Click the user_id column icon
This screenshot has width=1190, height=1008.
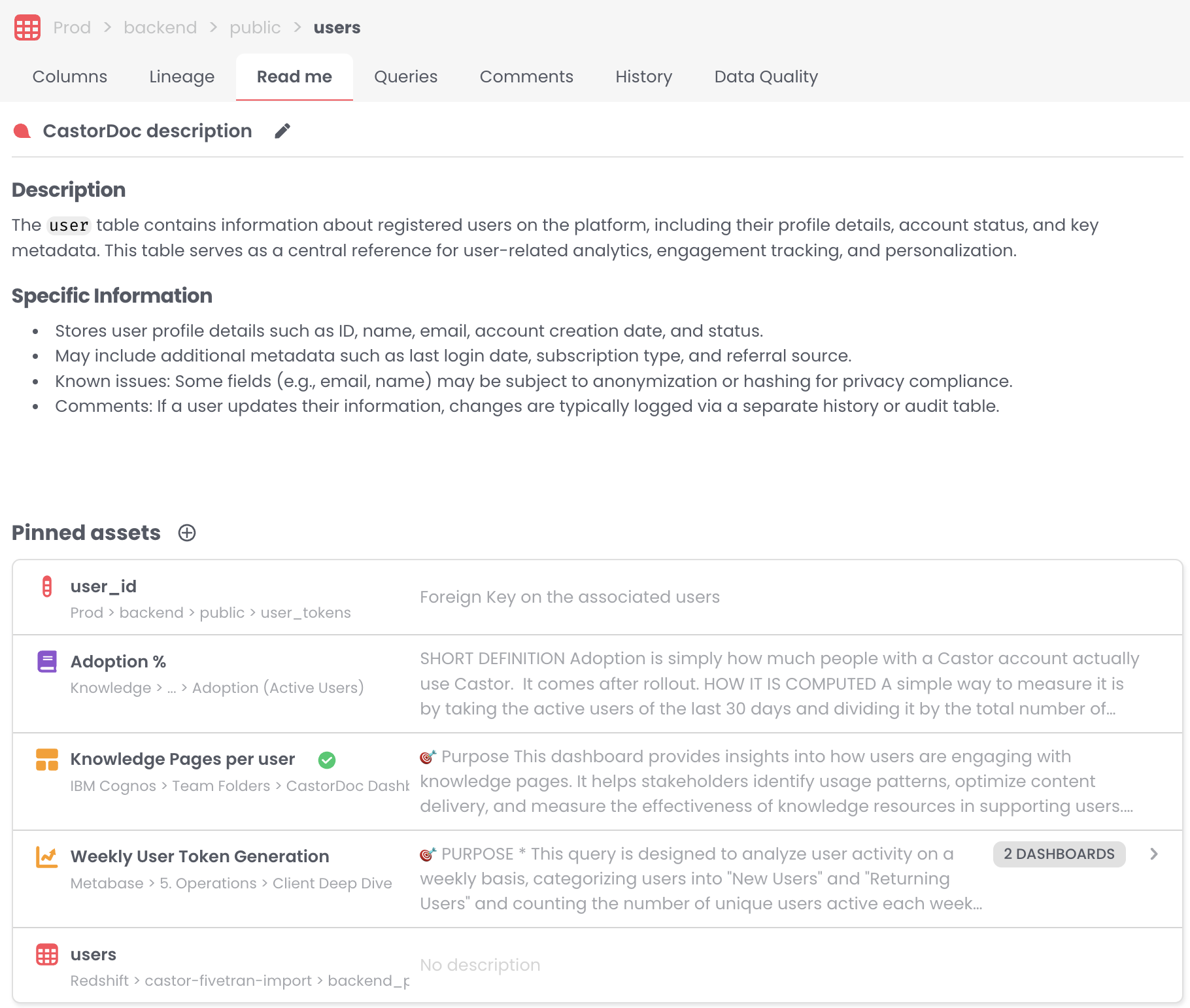(x=47, y=586)
